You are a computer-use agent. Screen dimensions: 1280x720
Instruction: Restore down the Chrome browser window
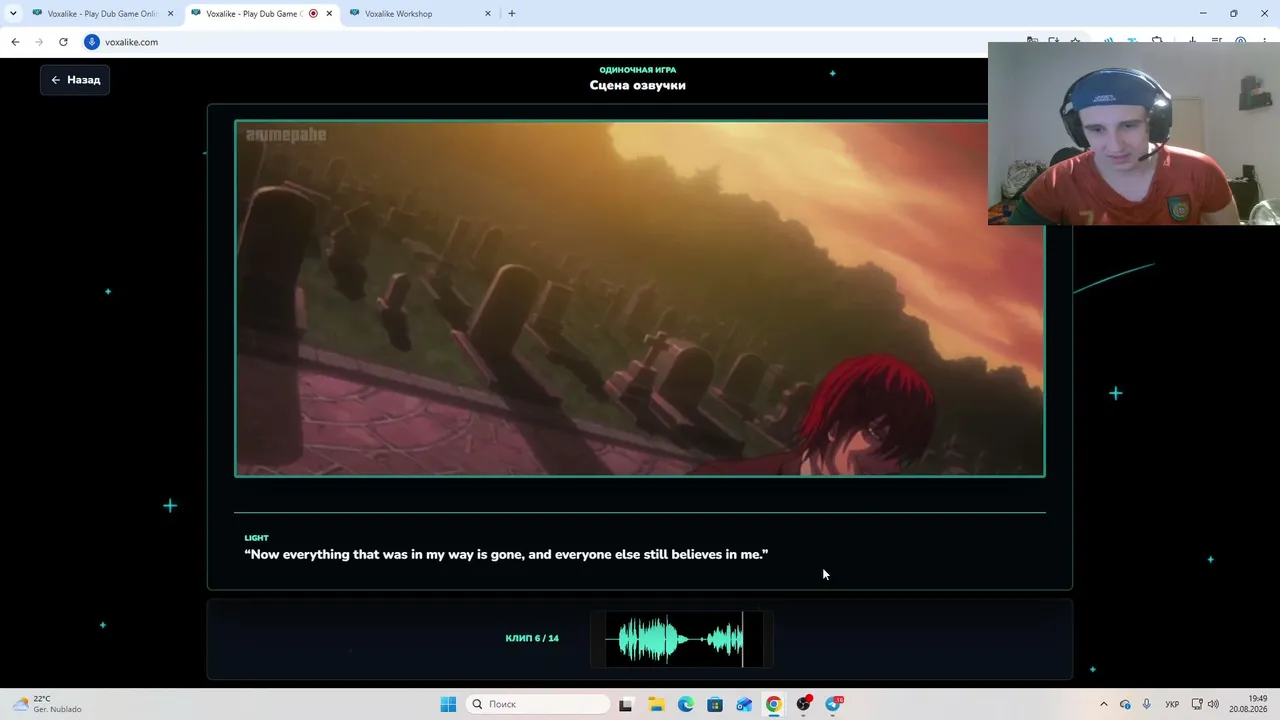(x=1234, y=14)
